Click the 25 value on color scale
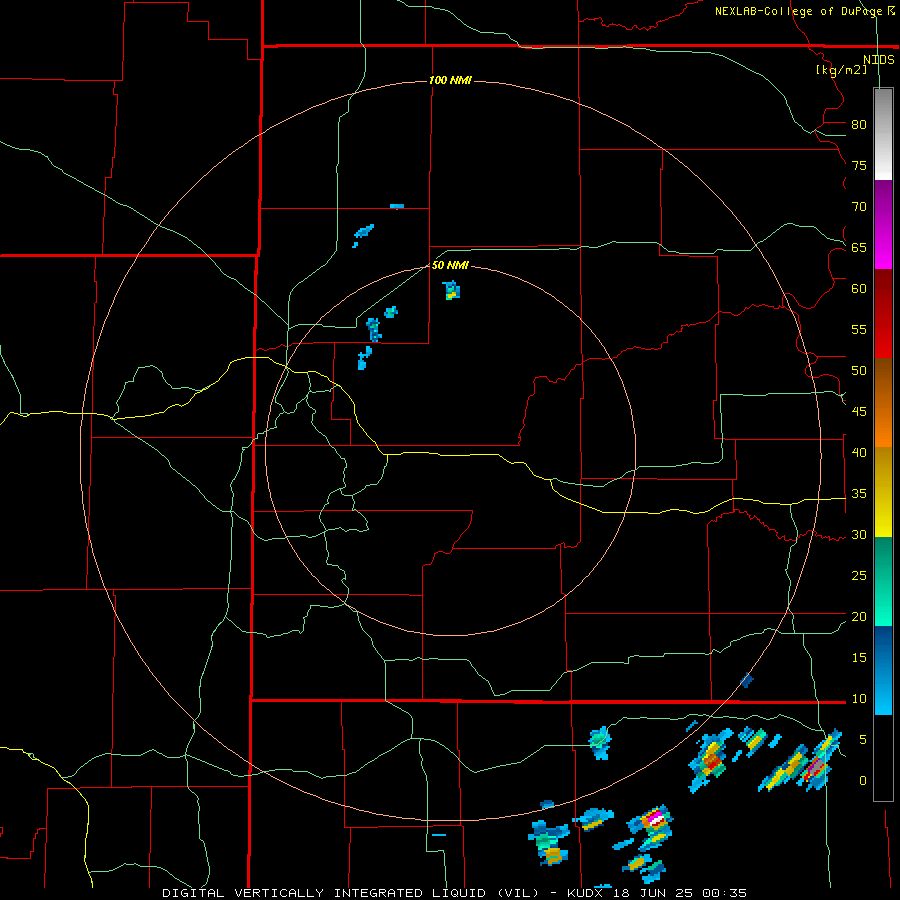The image size is (900, 900). [859, 575]
